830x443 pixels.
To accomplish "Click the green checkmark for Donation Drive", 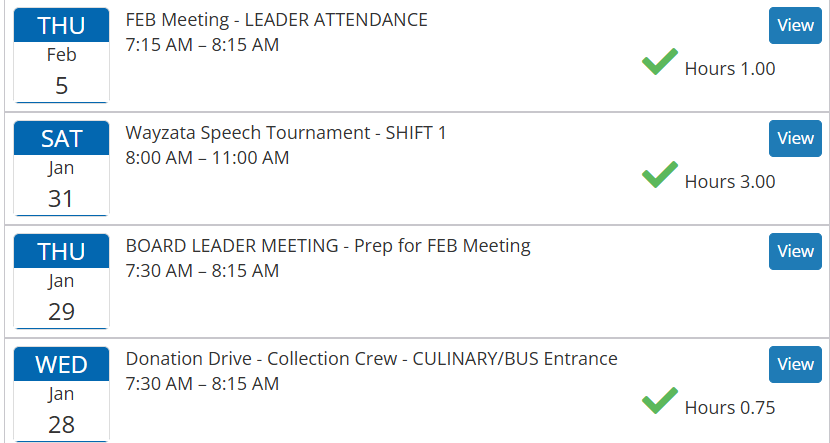I will (x=660, y=401).
